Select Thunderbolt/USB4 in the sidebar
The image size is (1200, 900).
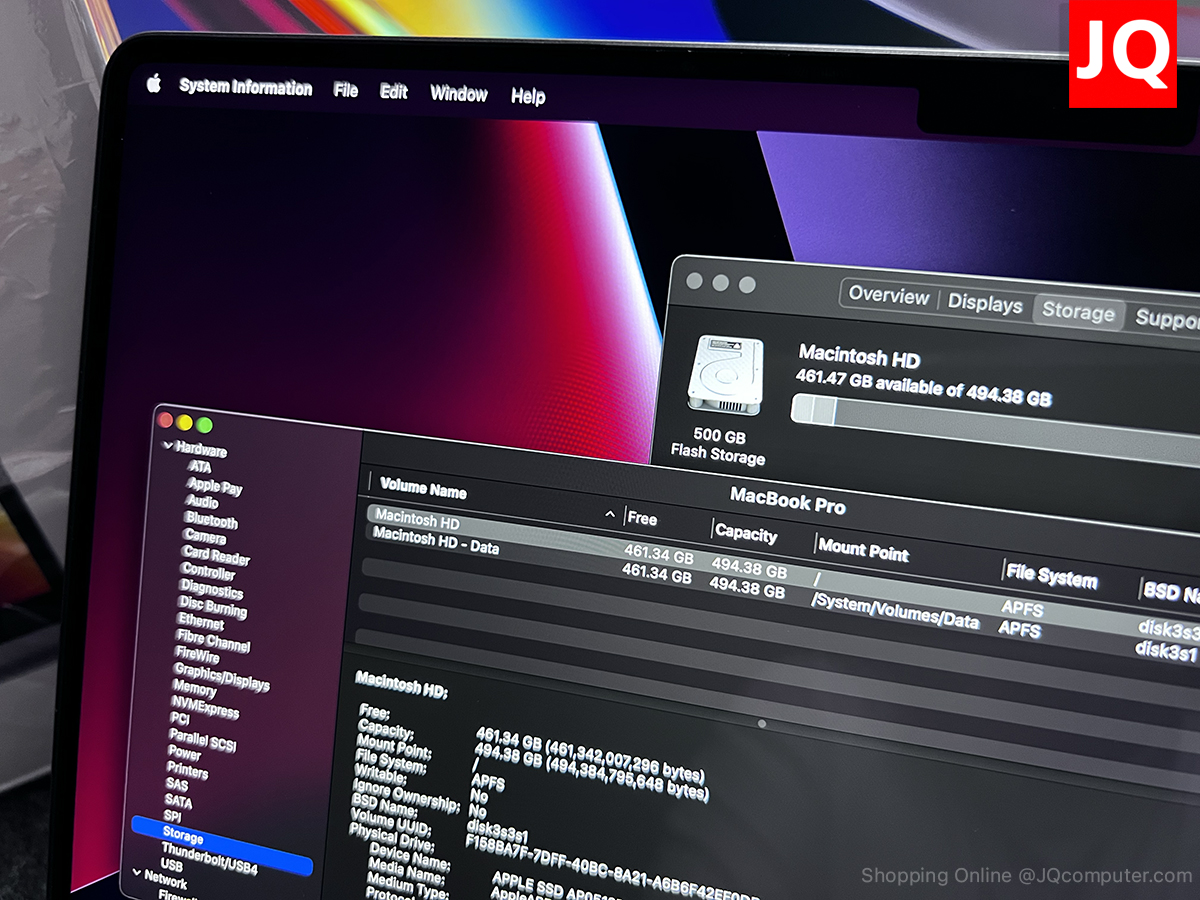coord(209,861)
